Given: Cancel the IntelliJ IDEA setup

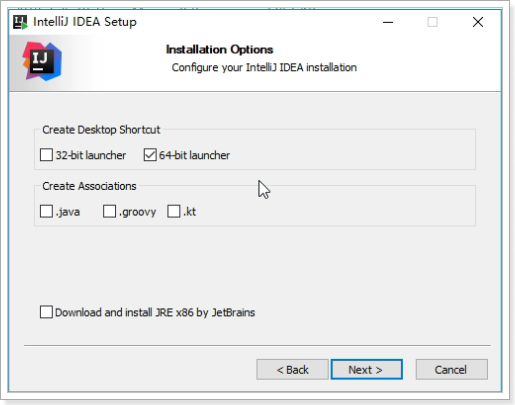Looking at the screenshot, I should [x=452, y=369].
